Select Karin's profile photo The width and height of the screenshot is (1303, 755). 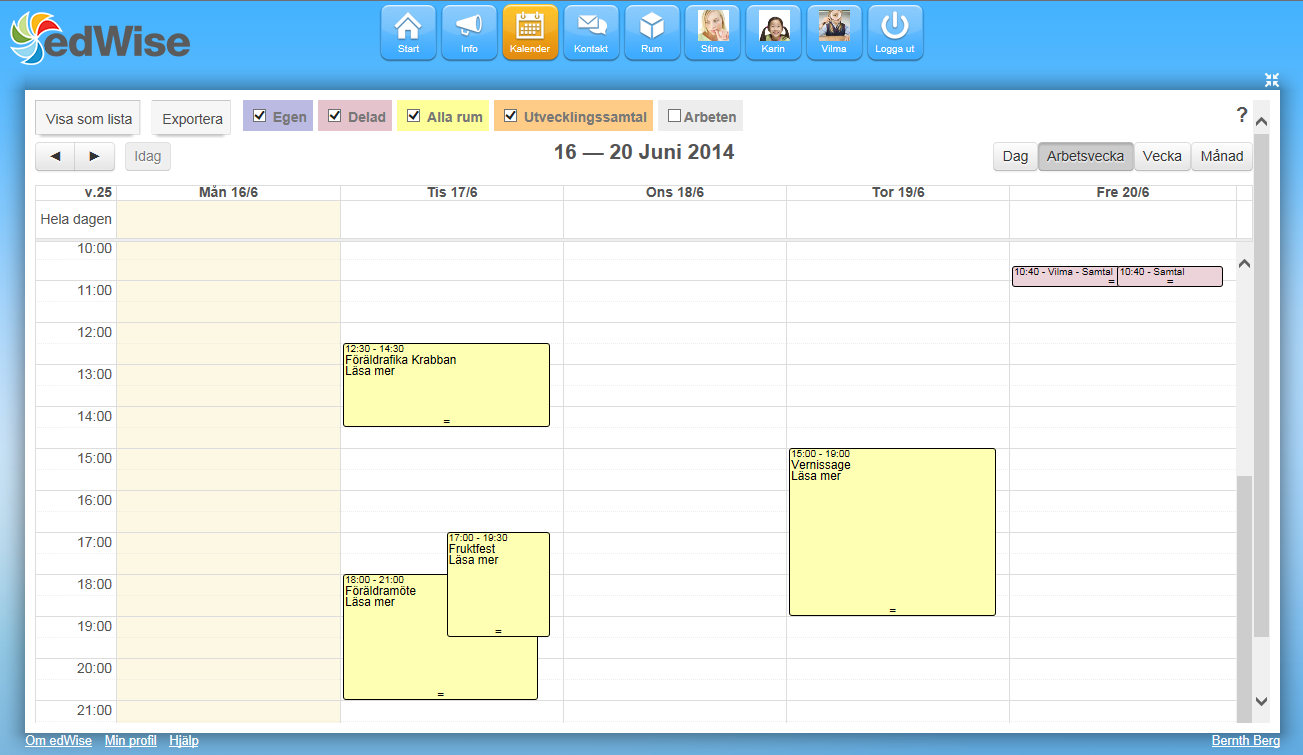[x=773, y=33]
